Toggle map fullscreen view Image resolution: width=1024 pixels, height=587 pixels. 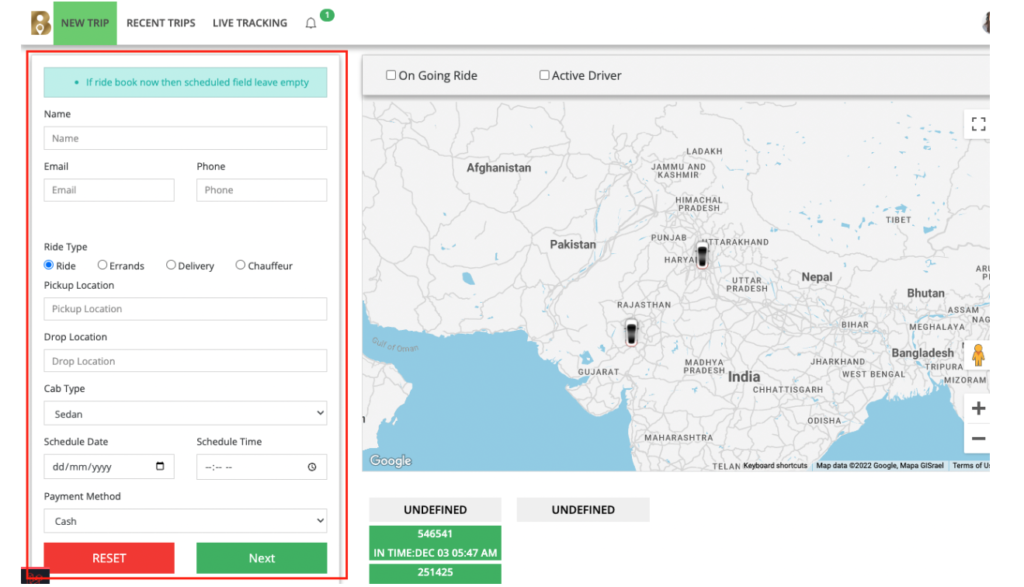tap(978, 124)
